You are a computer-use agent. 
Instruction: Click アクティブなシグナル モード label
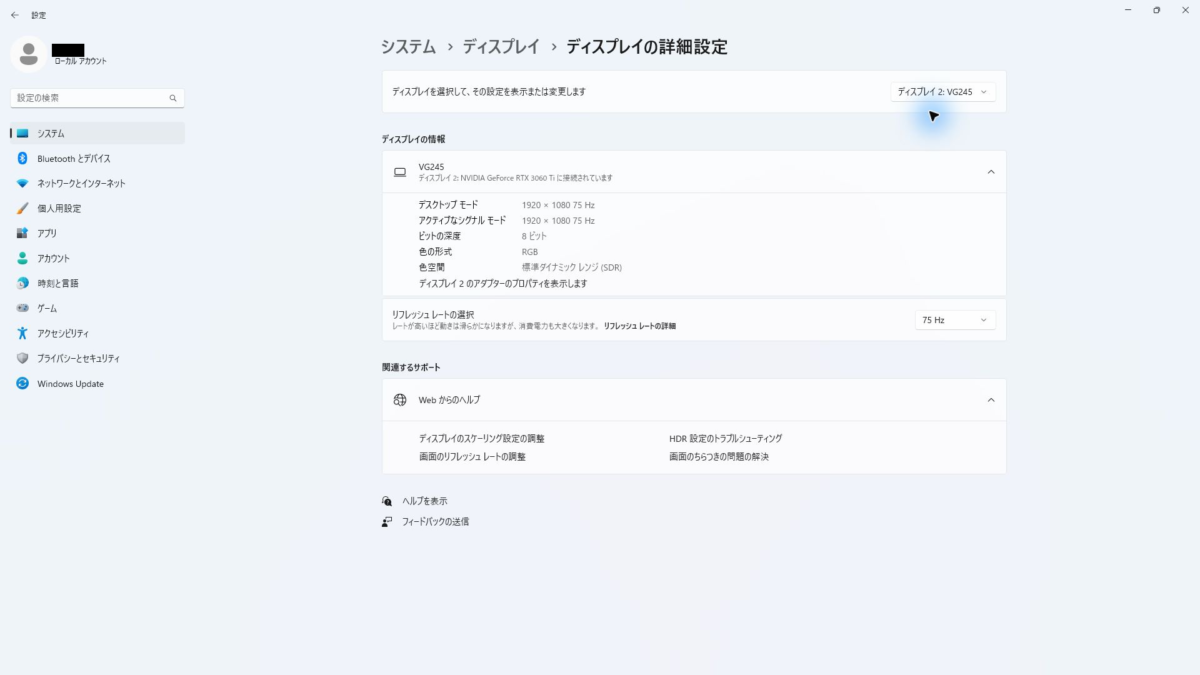(462, 220)
